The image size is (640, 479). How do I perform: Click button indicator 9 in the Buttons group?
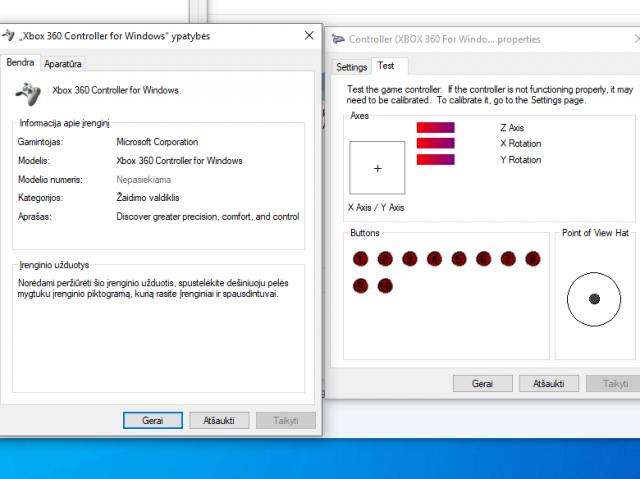[361, 285]
